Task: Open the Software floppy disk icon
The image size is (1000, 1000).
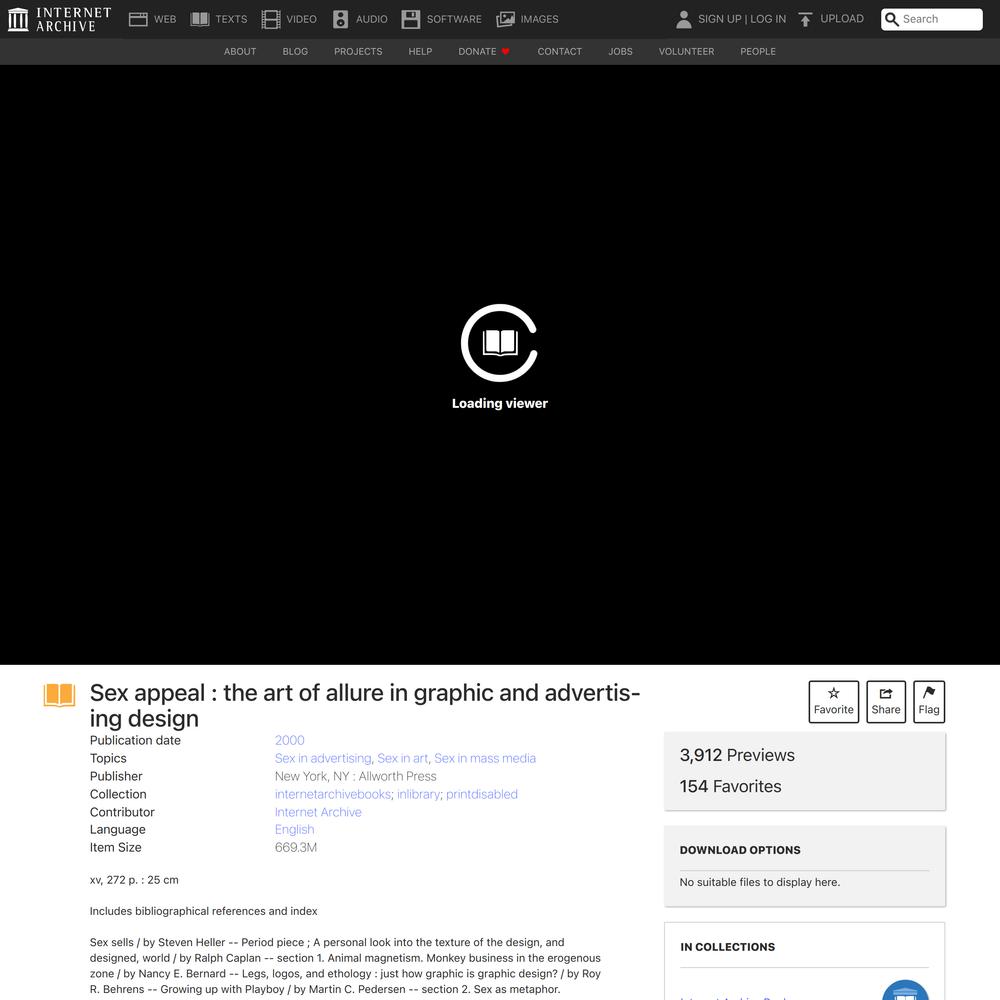Action: pos(411,19)
